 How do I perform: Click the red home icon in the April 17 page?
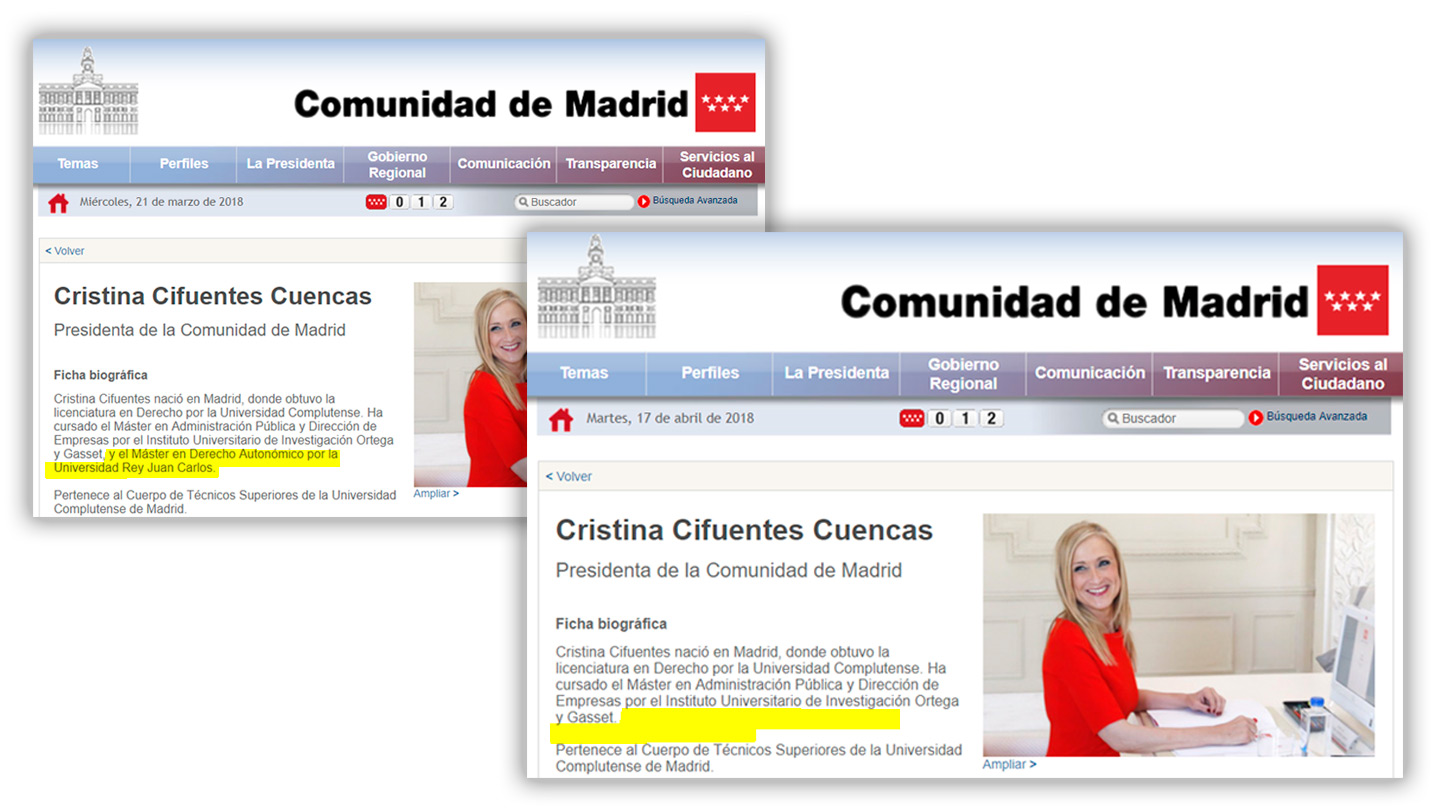point(561,420)
